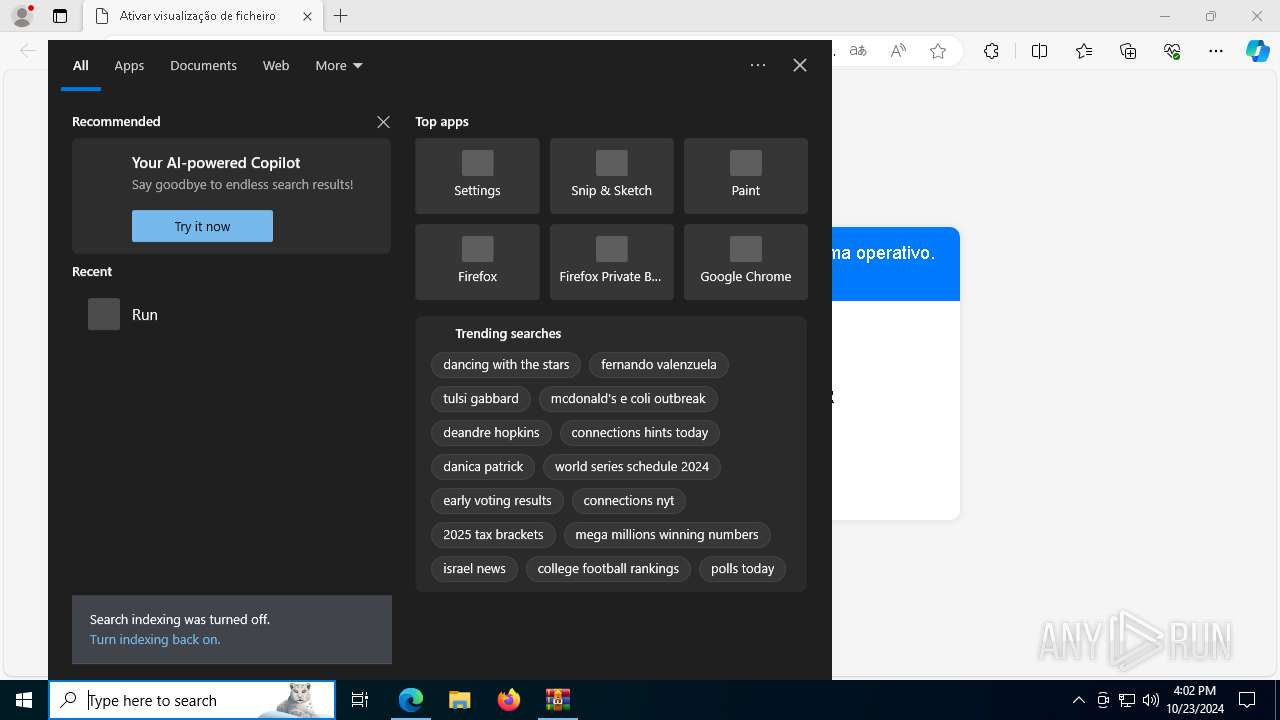Screen dimensions: 1280x720
Task: Open the network tray icon
Action: [x=1127, y=700]
